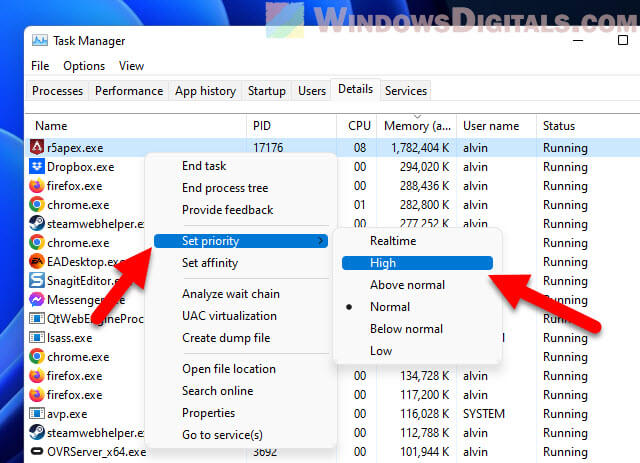This screenshot has width=640, height=463.
Task: Click the r5apex.exe Apex icon
Action: [x=37, y=147]
